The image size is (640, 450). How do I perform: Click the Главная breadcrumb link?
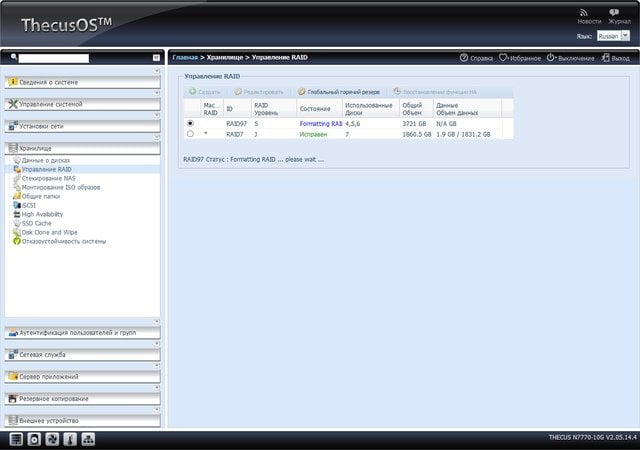[185, 58]
